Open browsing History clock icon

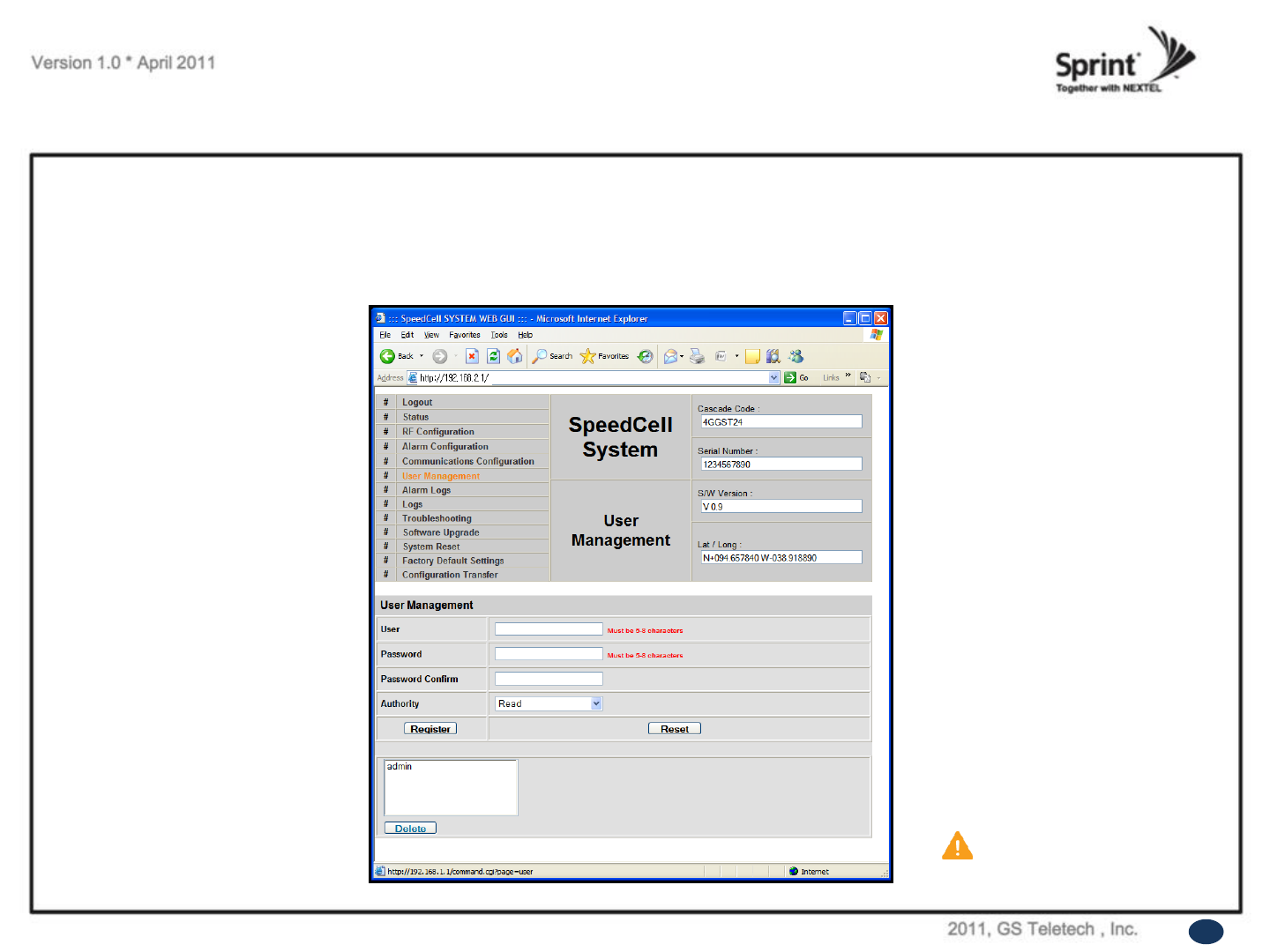point(646,356)
